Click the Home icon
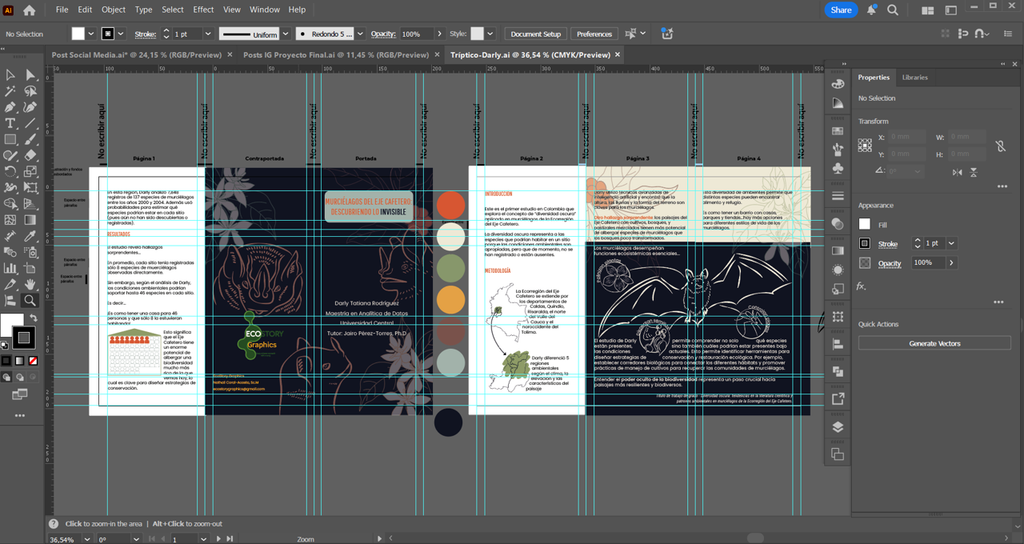This screenshot has height=544, width=1024. coord(29,10)
